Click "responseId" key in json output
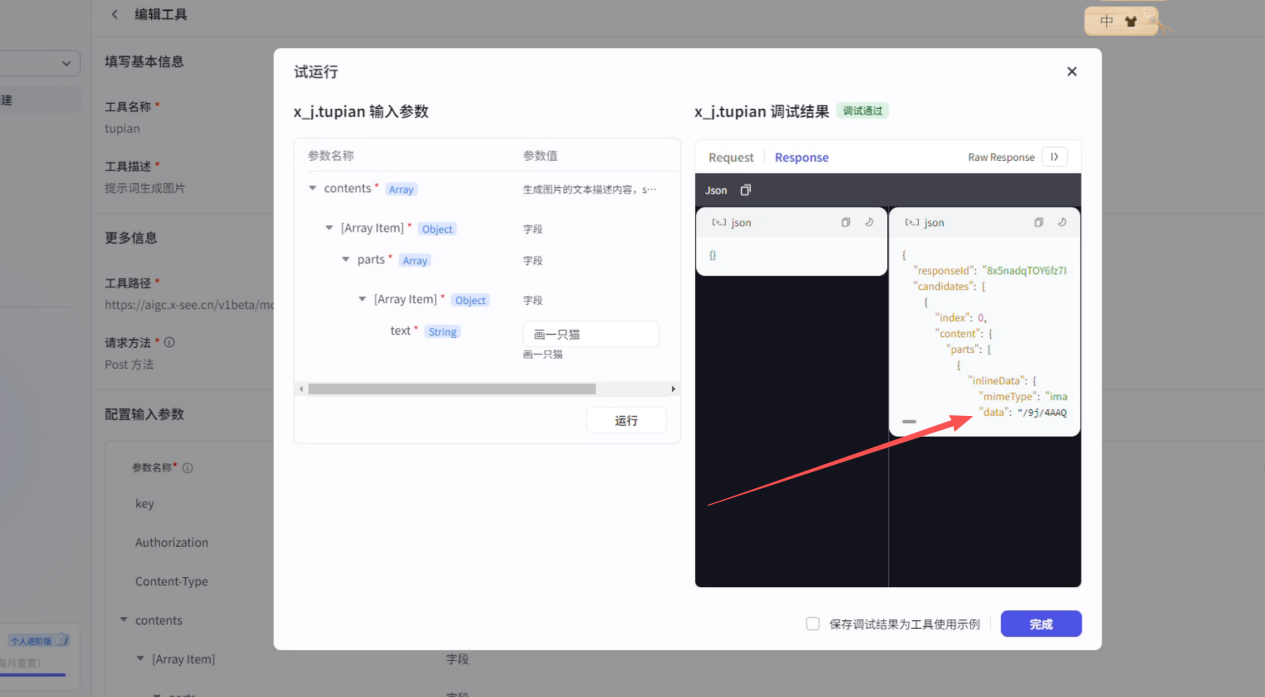 tap(943, 270)
